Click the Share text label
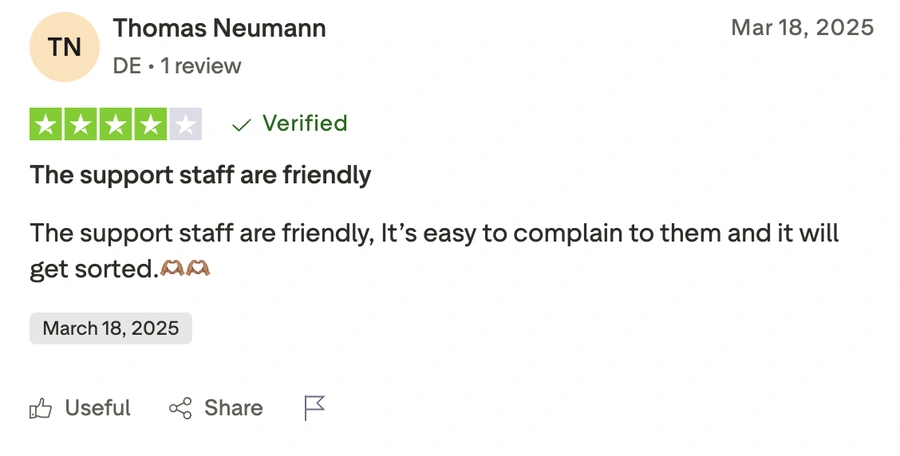900x456 pixels. [x=233, y=408]
